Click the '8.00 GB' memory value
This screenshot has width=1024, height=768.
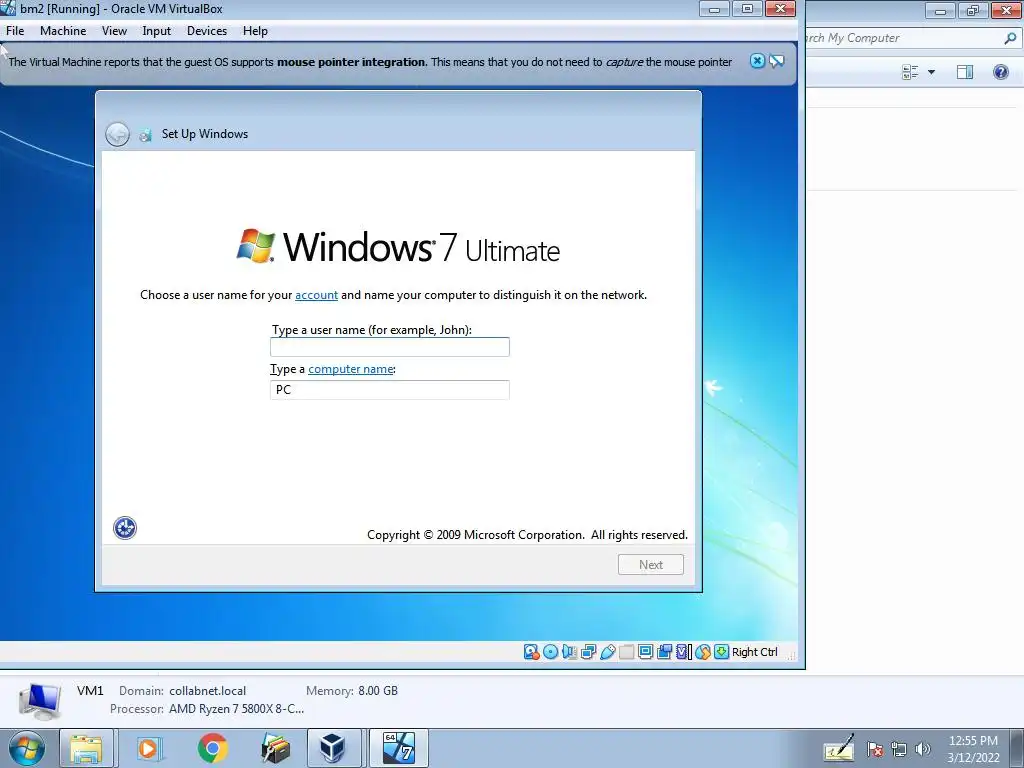[377, 690]
